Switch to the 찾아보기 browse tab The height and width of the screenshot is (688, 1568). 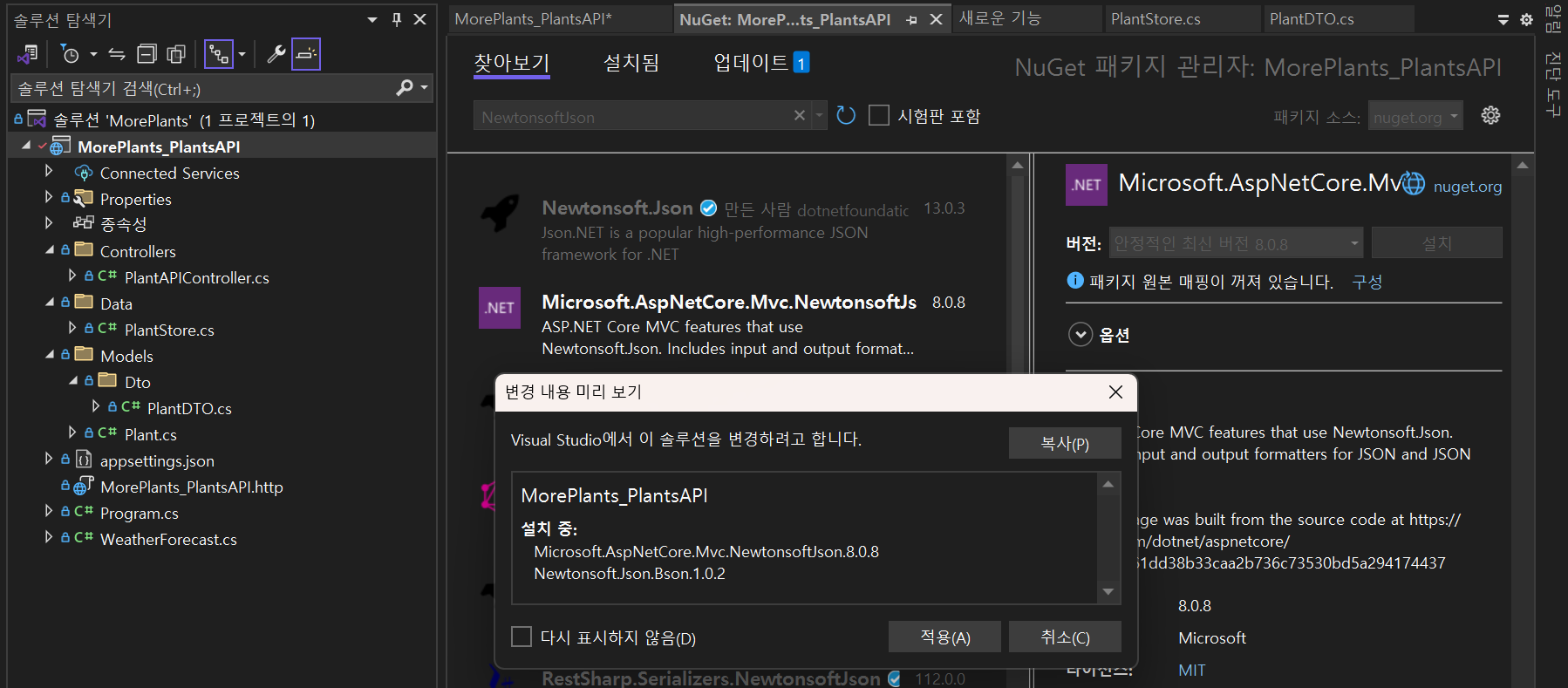point(512,63)
